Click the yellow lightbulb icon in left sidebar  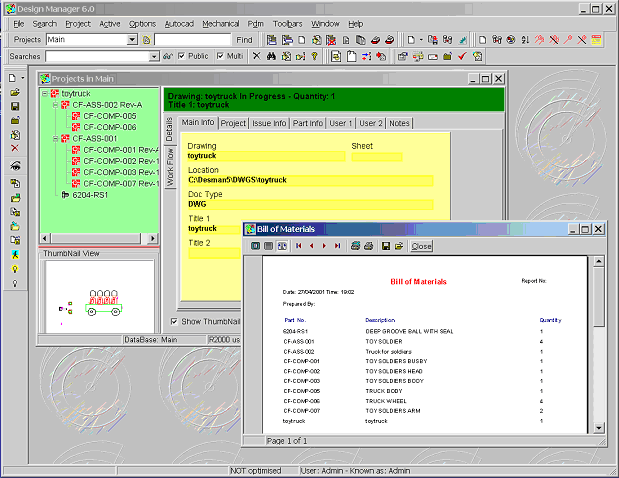point(15,269)
